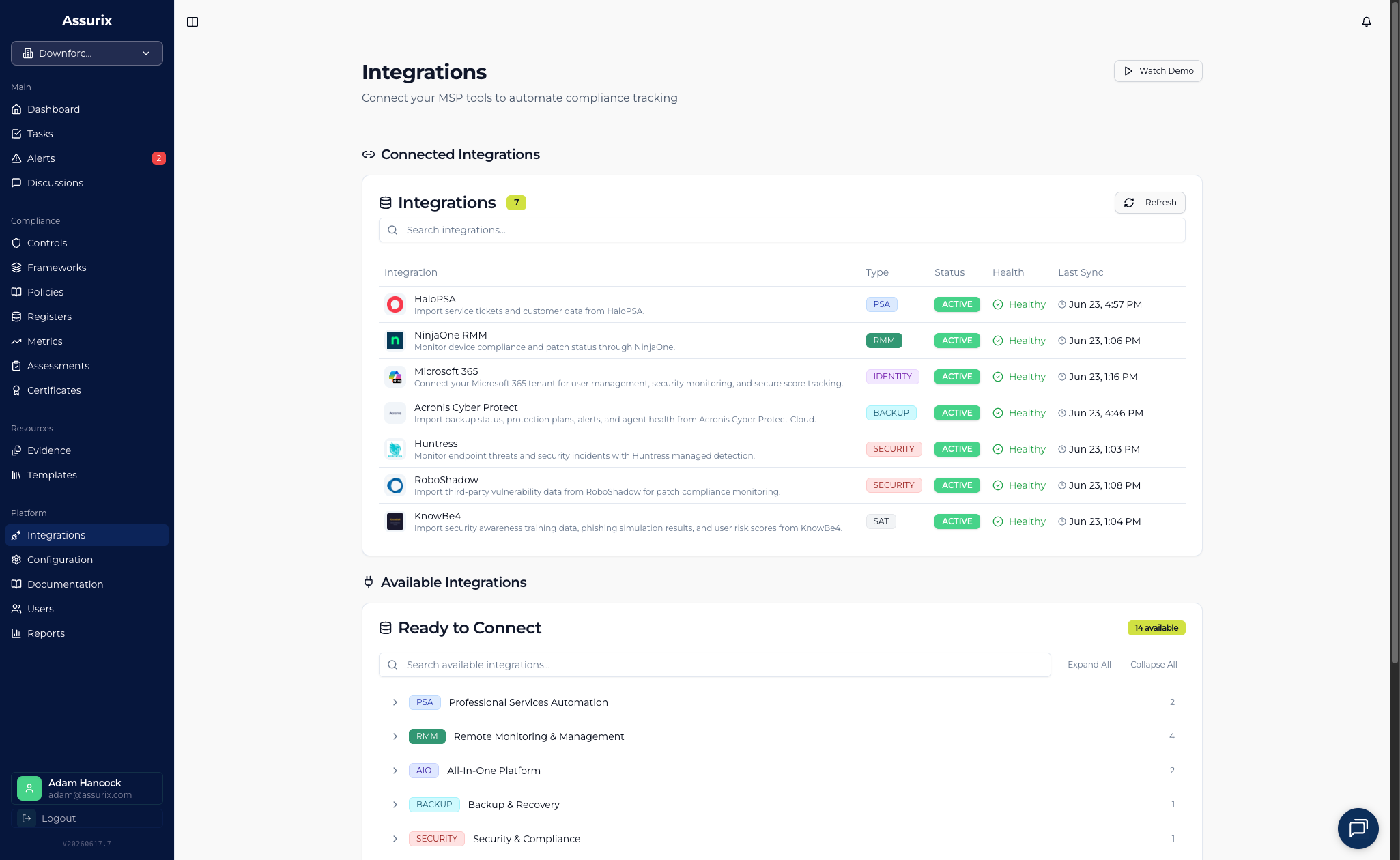This screenshot has width=1400, height=860.
Task: Open Alerts with 2 badge
Action: coord(87,158)
